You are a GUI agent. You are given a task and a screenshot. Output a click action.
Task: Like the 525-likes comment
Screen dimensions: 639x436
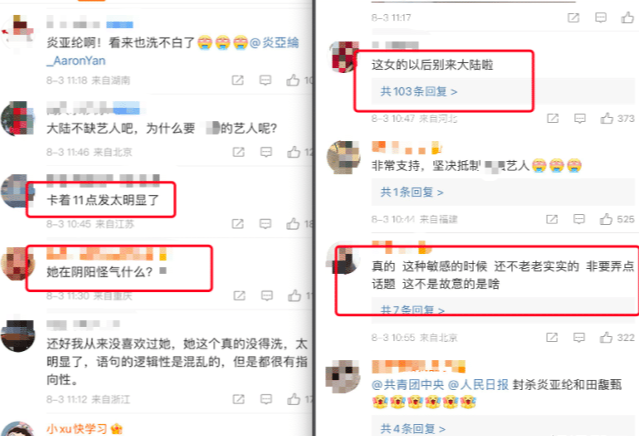point(606,219)
